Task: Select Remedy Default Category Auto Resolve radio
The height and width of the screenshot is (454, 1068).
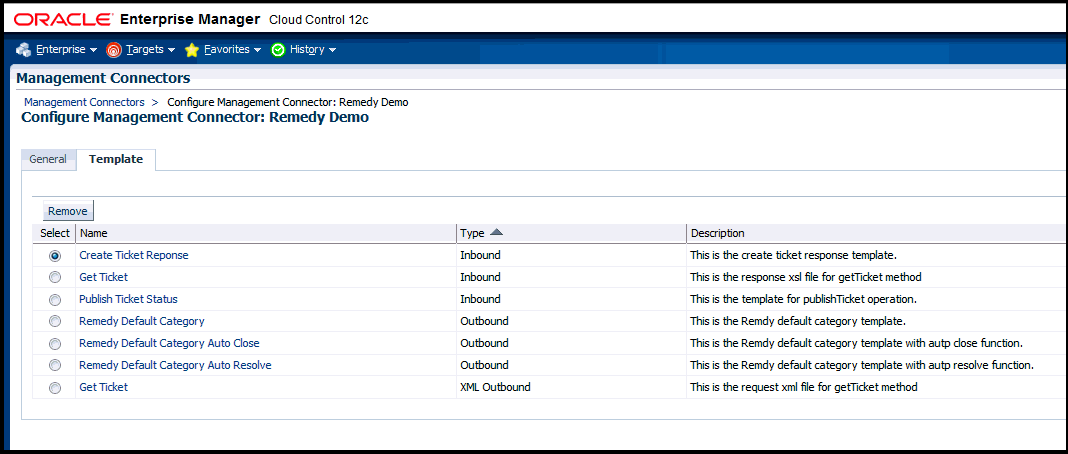Action: pos(55,365)
